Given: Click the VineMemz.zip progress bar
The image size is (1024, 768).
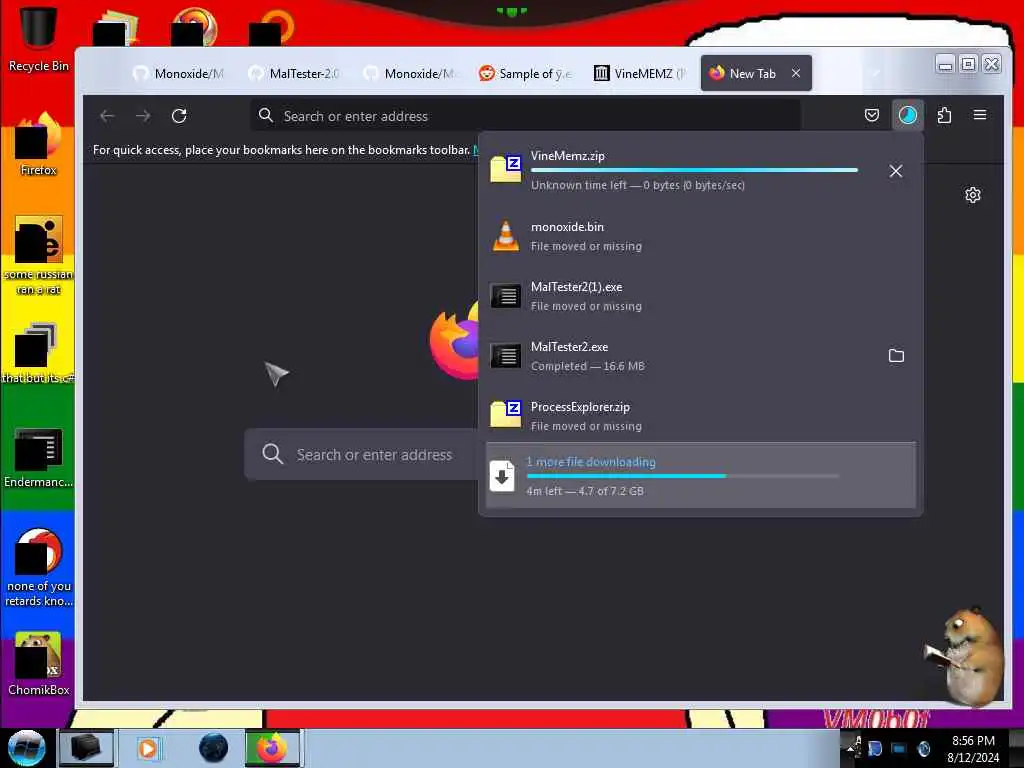Looking at the screenshot, I should coord(694,170).
